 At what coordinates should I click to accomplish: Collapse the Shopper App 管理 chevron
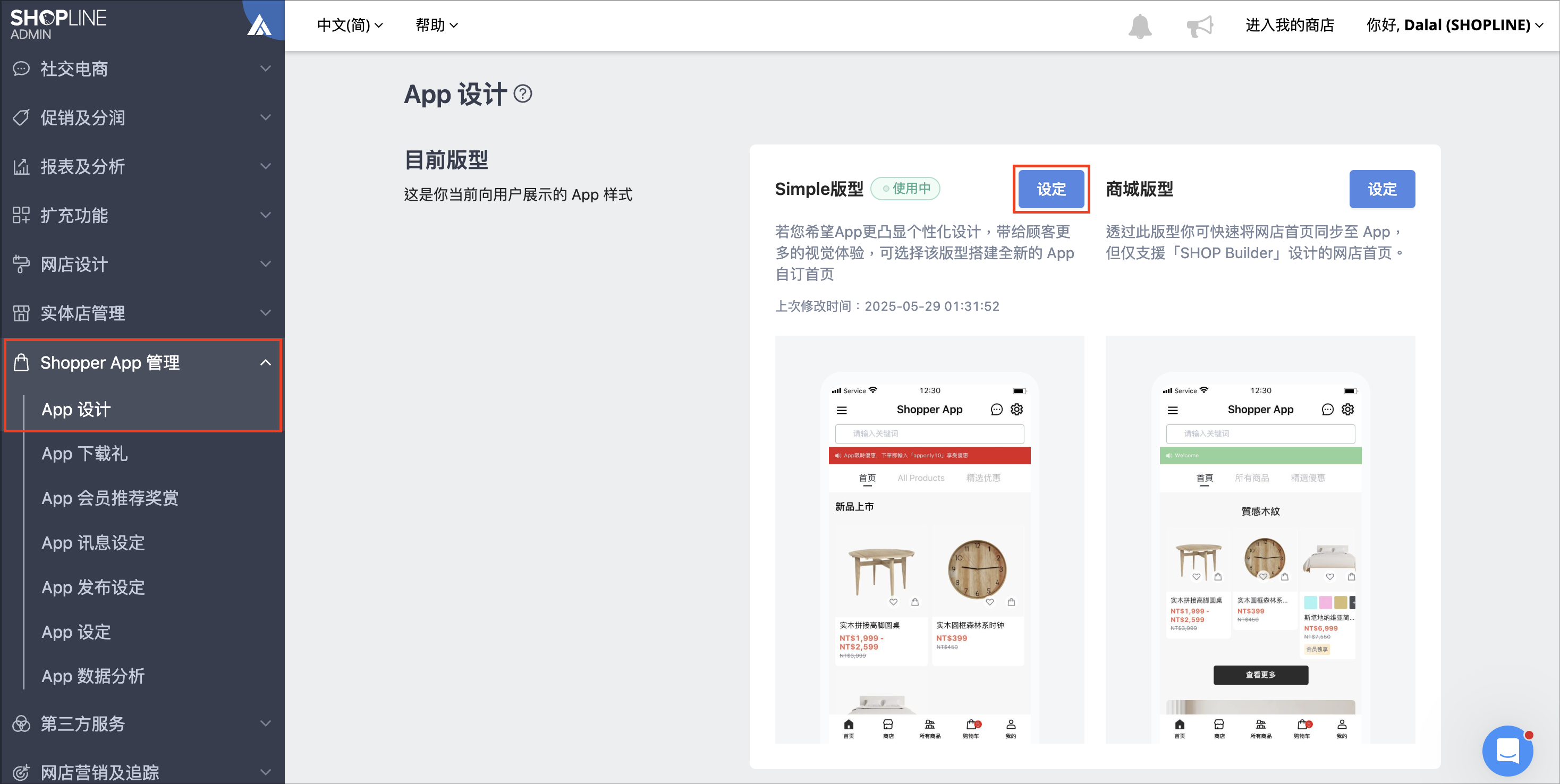[x=265, y=363]
